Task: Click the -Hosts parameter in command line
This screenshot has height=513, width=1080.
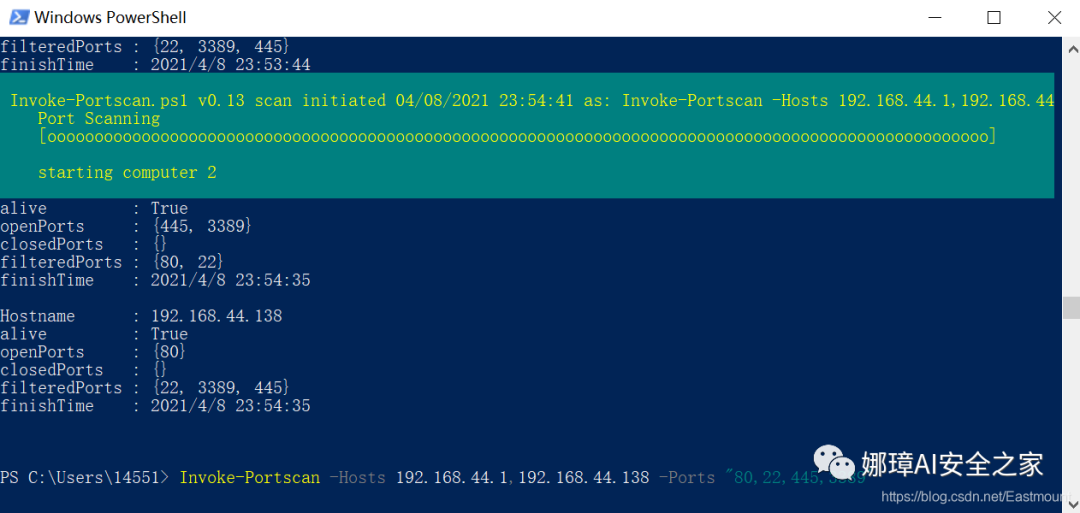Action: coord(357,477)
